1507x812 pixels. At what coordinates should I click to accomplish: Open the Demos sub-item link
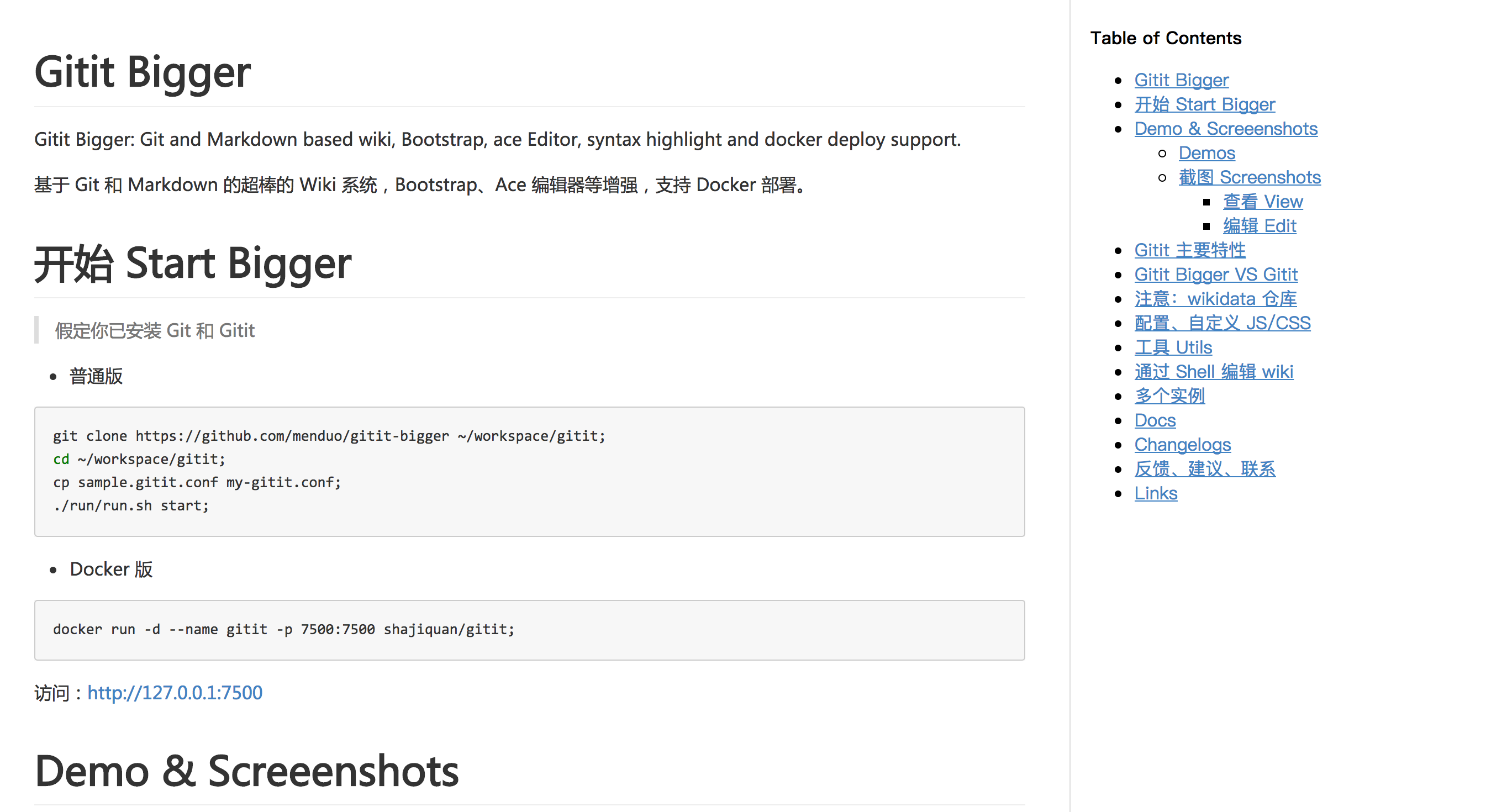tap(1206, 153)
